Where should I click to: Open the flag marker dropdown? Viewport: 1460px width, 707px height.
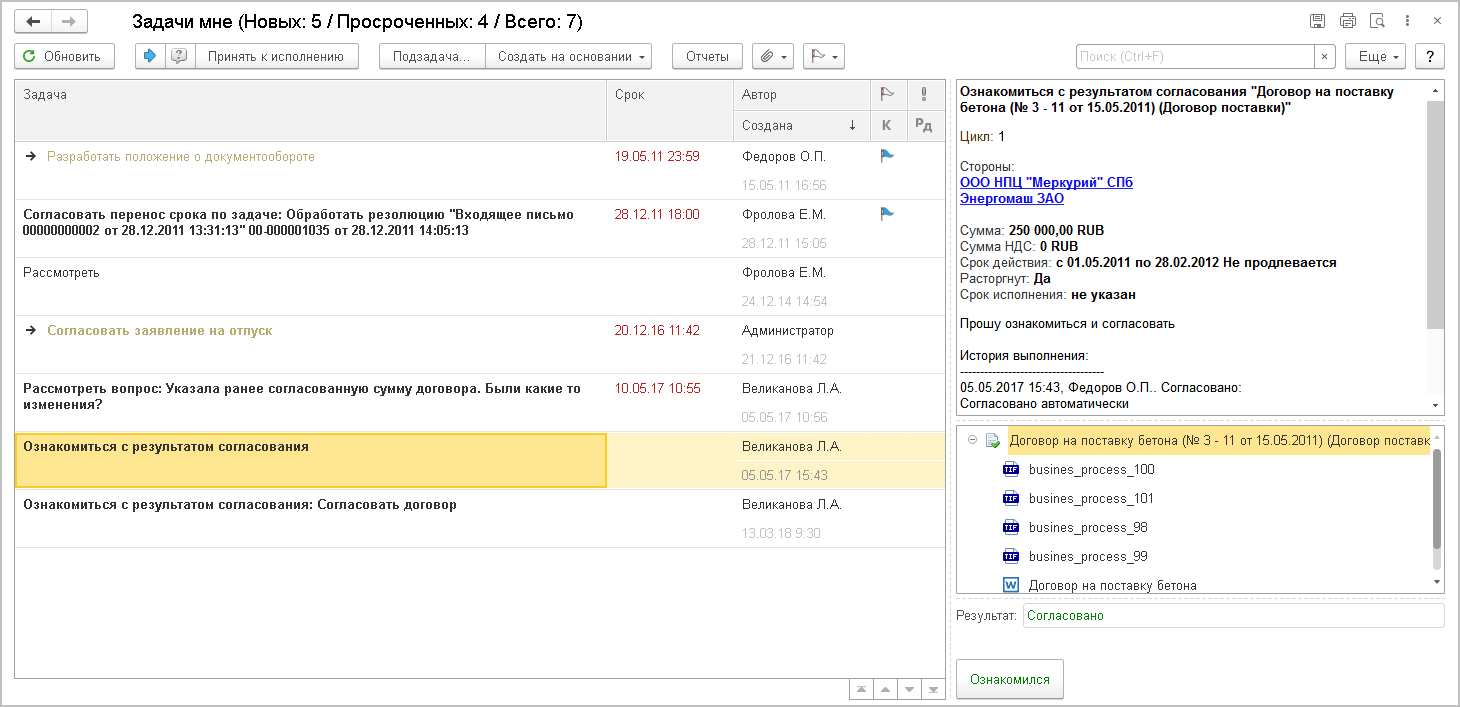pyautogui.click(x=824, y=56)
